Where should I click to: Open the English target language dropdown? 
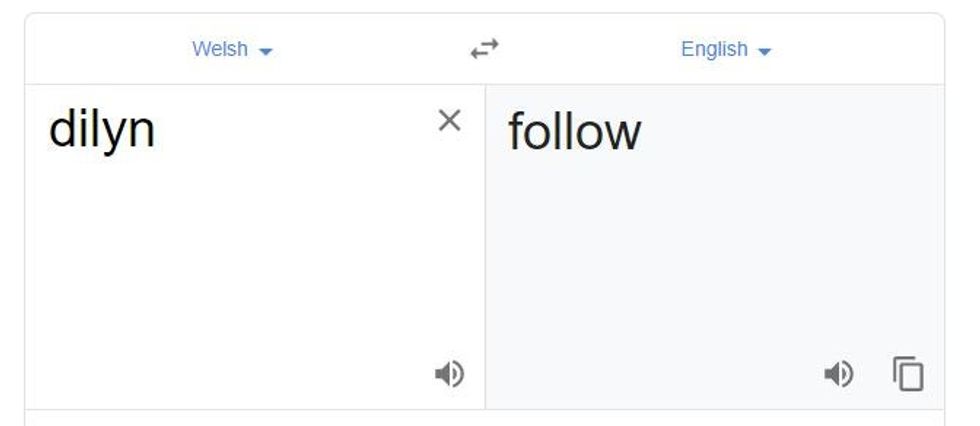coord(726,49)
